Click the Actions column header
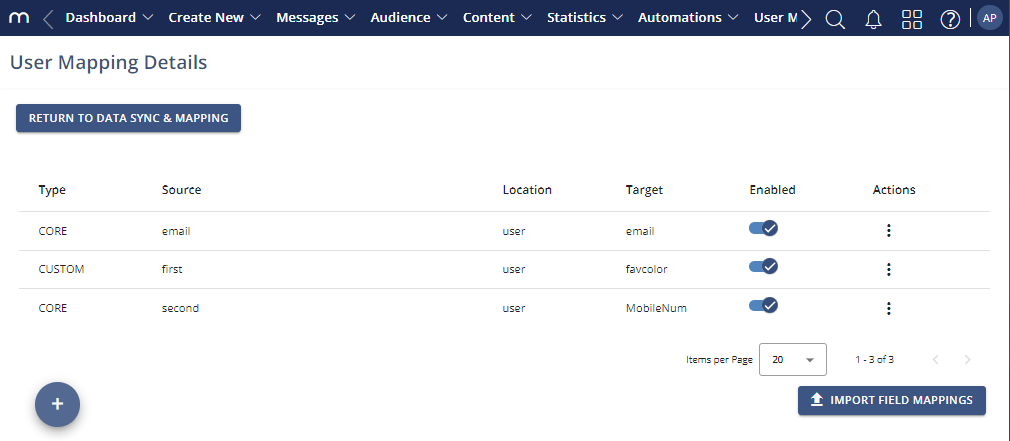1010x441 pixels. (894, 190)
